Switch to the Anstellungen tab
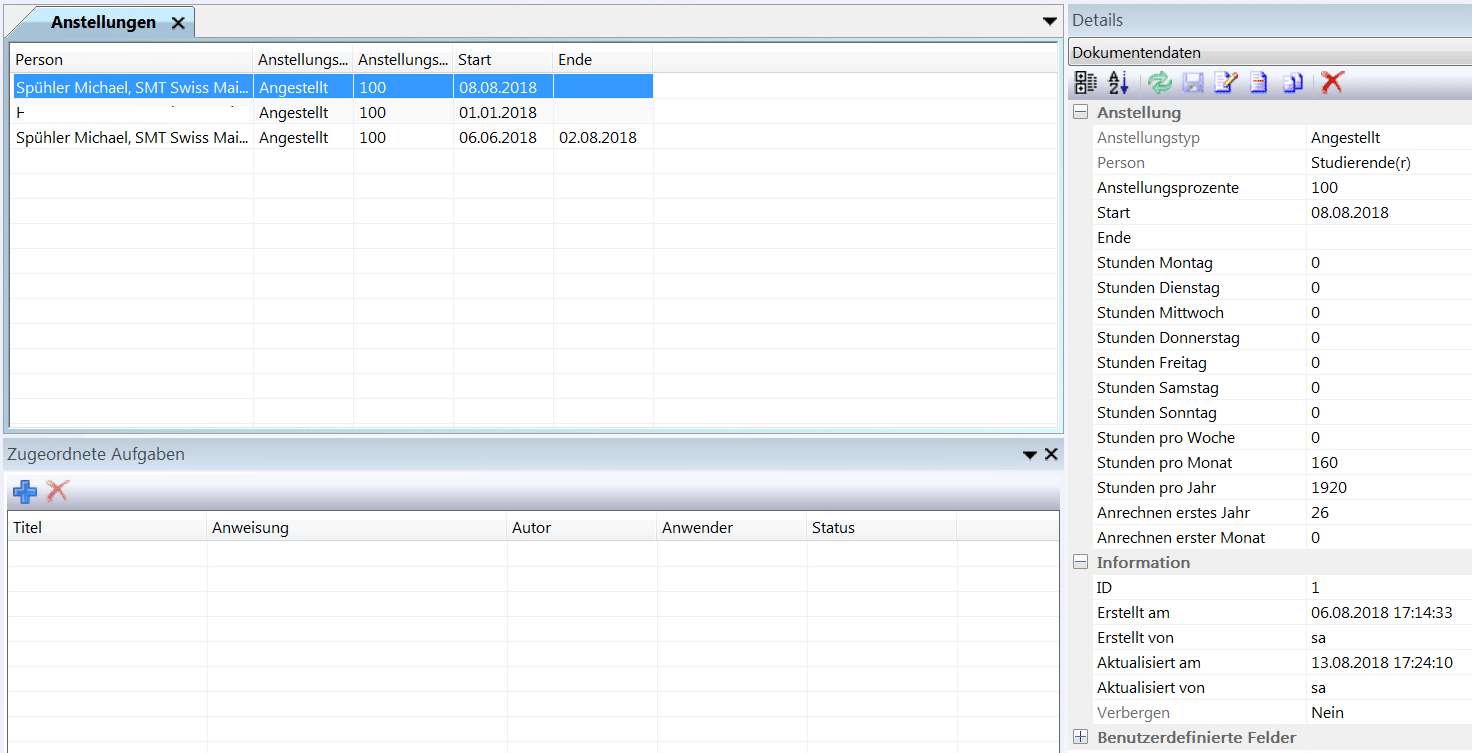Image resolution: width=1472 pixels, height=753 pixels. [x=103, y=22]
